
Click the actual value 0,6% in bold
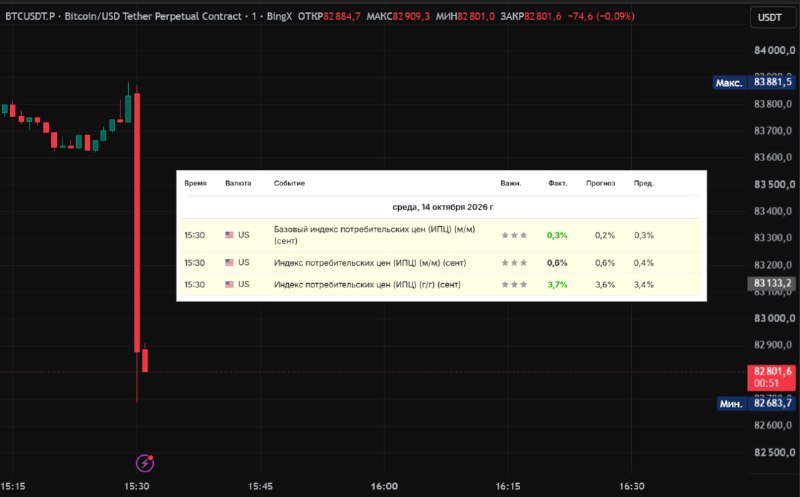(x=557, y=263)
